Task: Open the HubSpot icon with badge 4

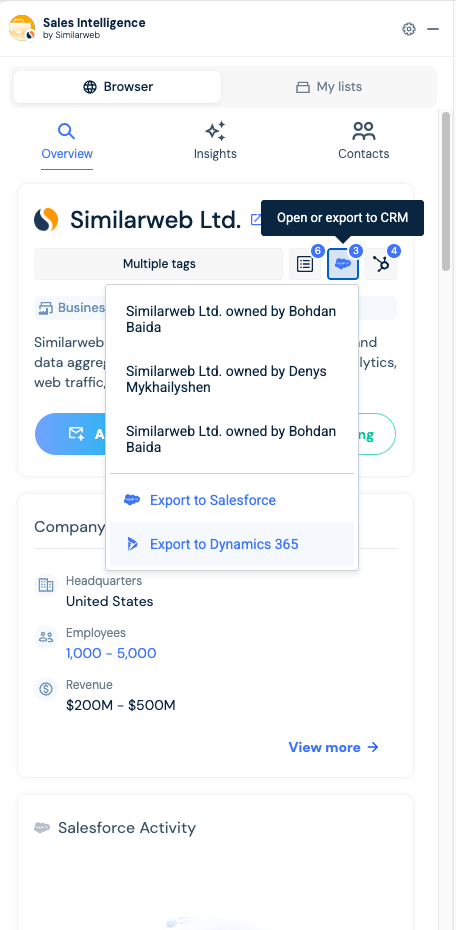Action: pos(381,264)
